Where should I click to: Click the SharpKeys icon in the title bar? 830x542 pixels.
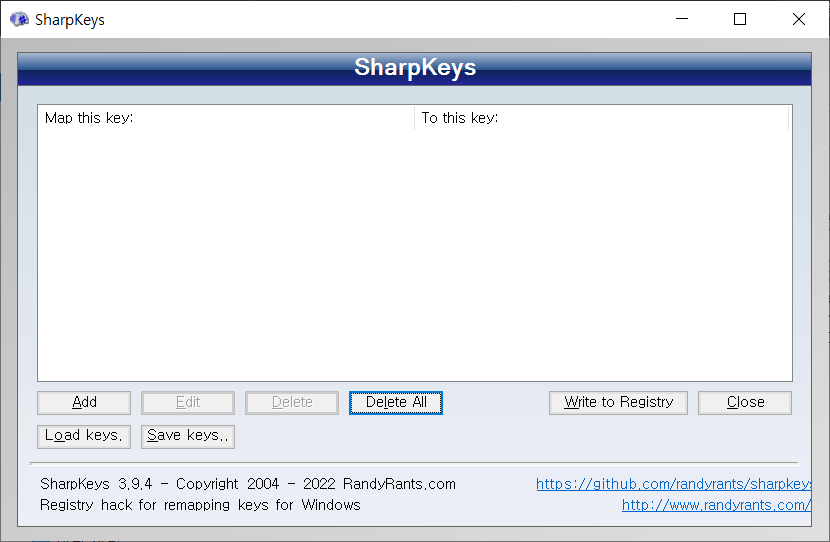coord(20,20)
